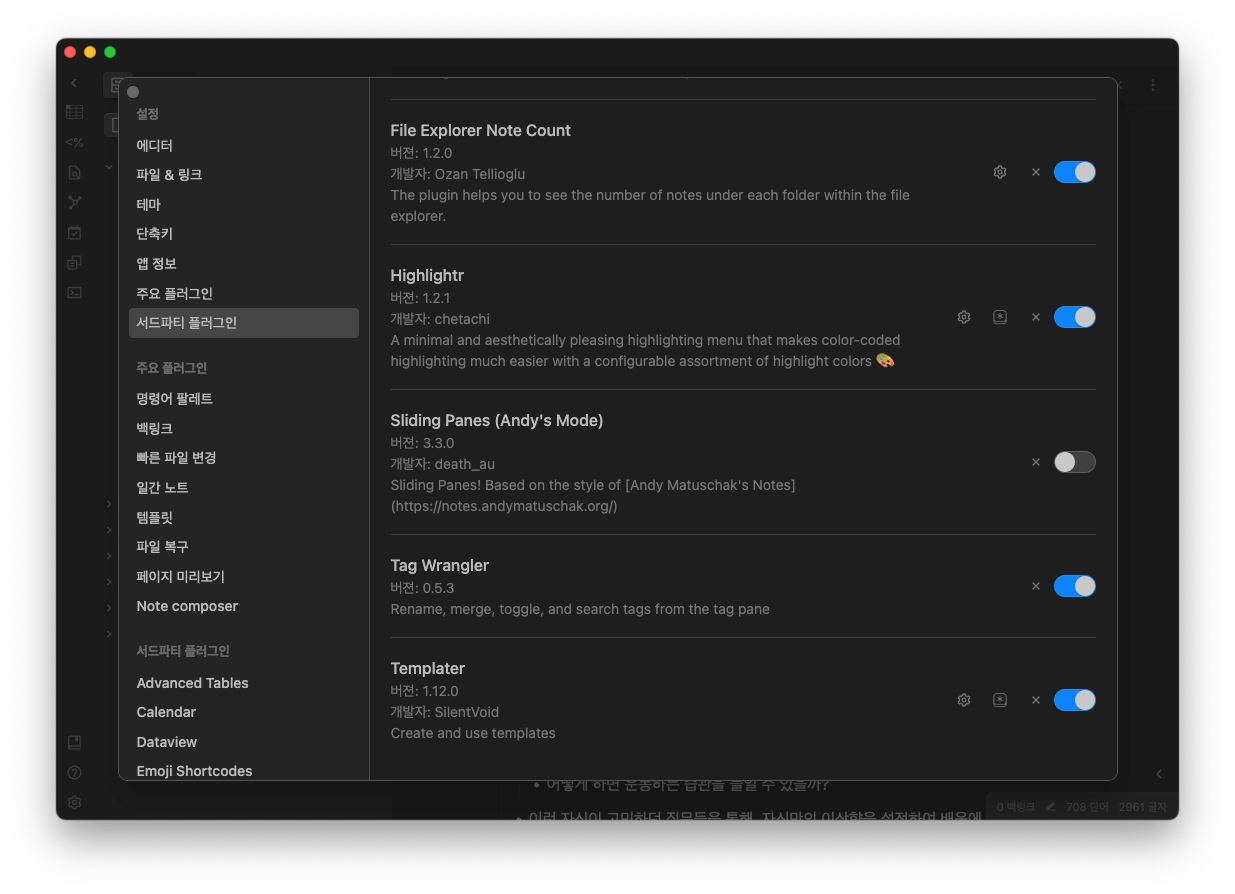Open 에디터 settings section
The height and width of the screenshot is (894, 1235).
point(244,145)
